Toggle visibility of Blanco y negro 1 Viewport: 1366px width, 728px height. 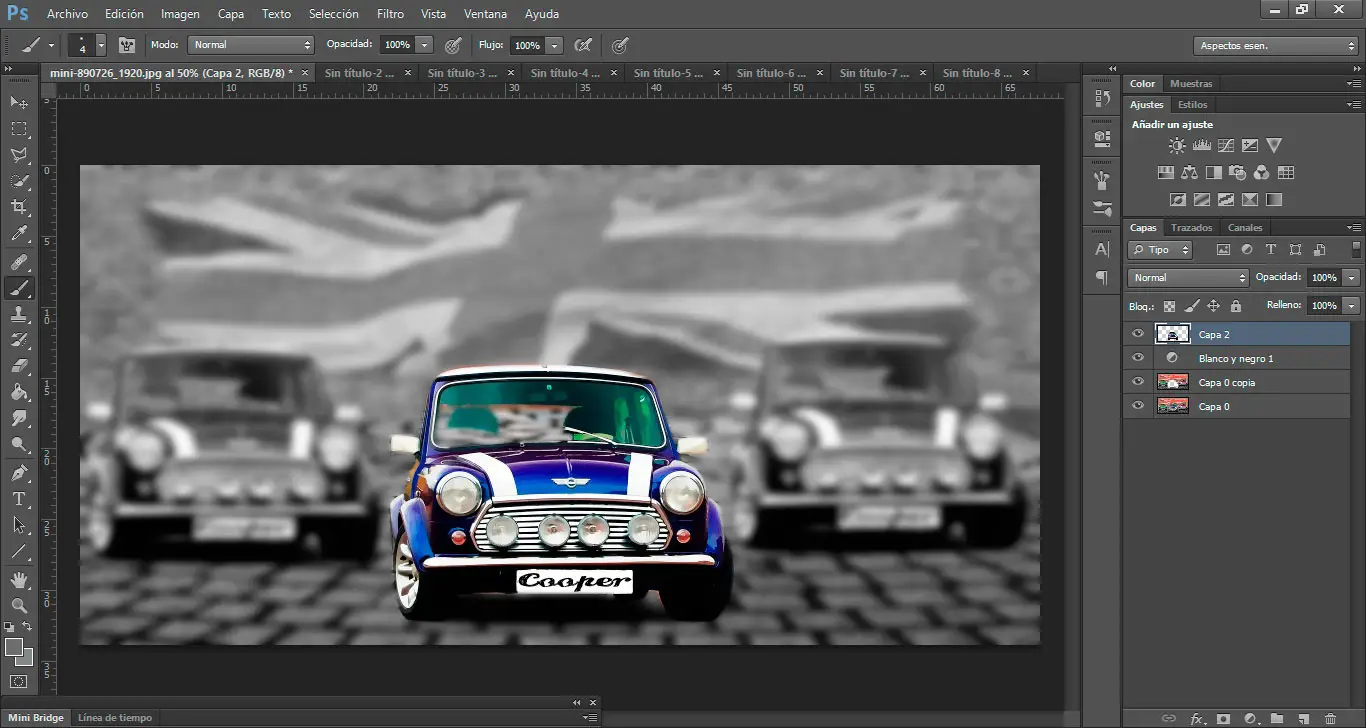point(1138,358)
